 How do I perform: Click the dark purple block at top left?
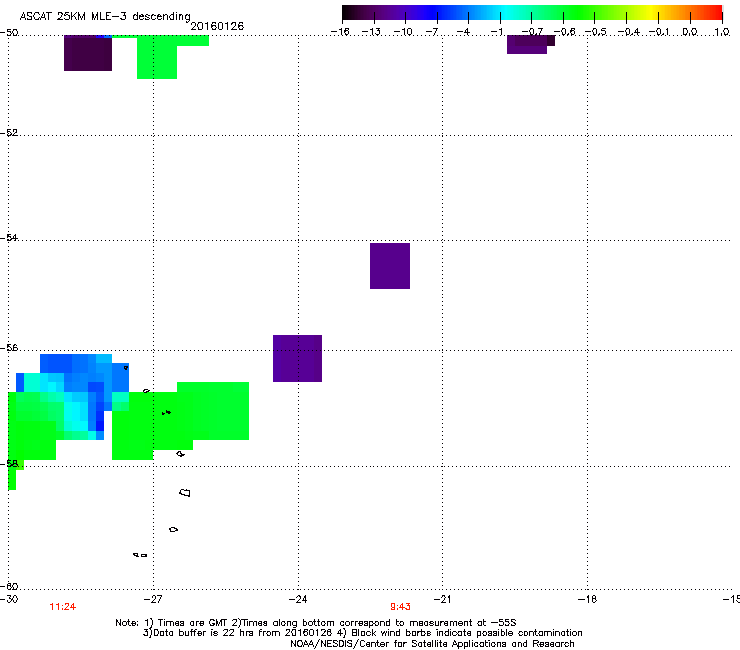88,53
